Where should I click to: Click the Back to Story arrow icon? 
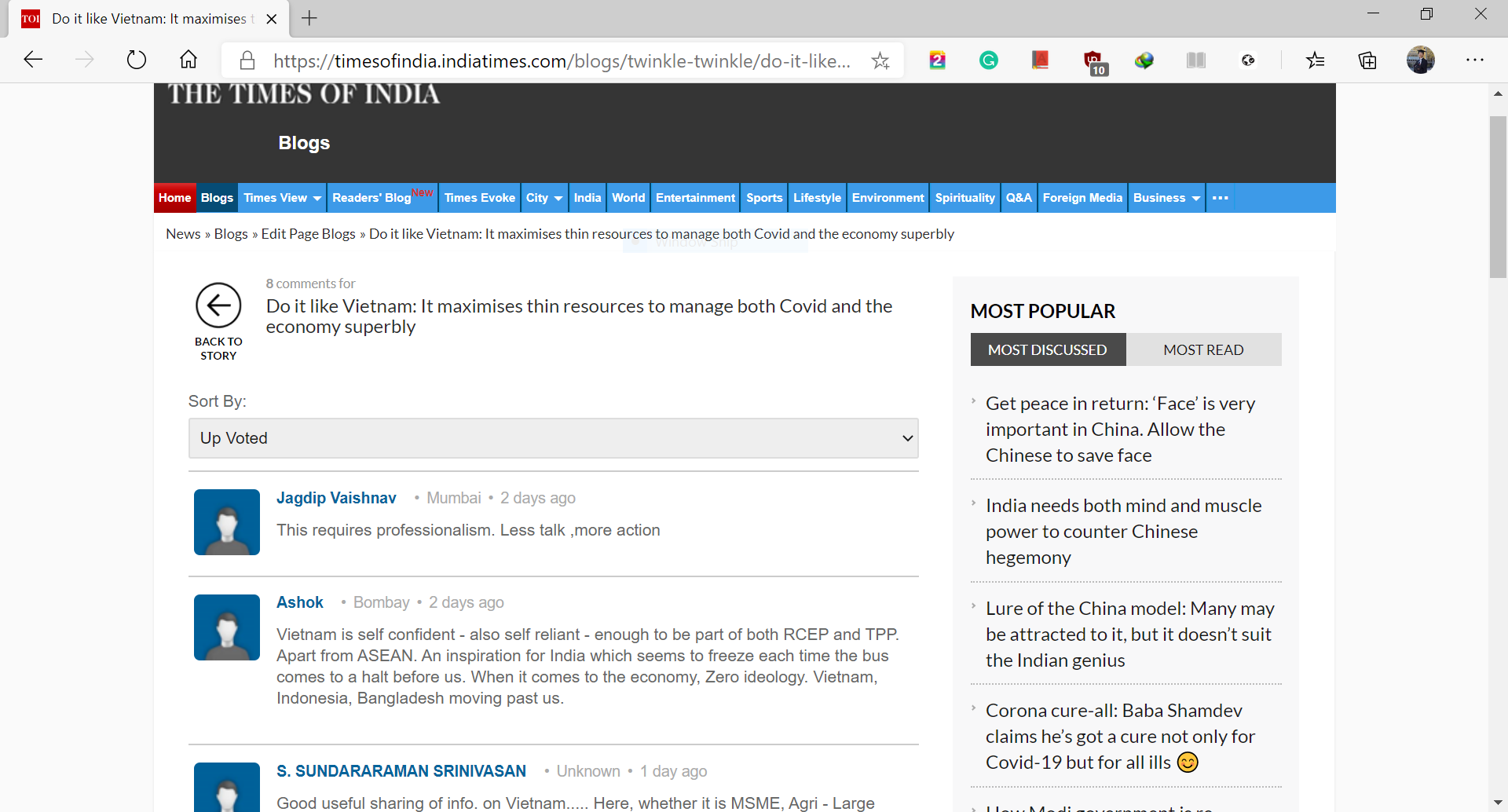point(218,305)
